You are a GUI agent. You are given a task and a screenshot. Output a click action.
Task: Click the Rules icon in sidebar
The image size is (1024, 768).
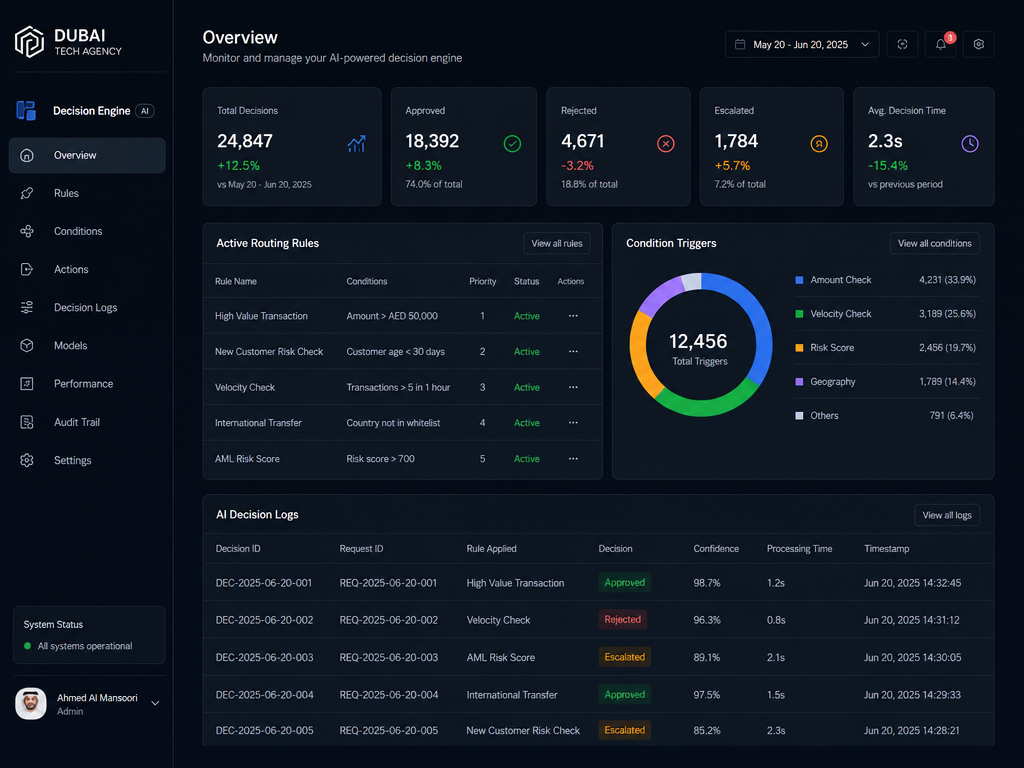tap(27, 193)
